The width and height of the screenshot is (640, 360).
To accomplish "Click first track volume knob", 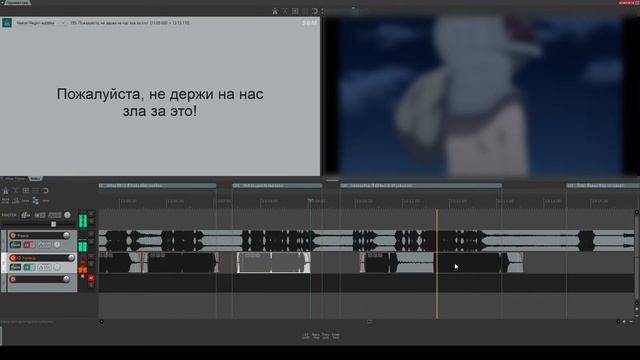I will point(66,236).
